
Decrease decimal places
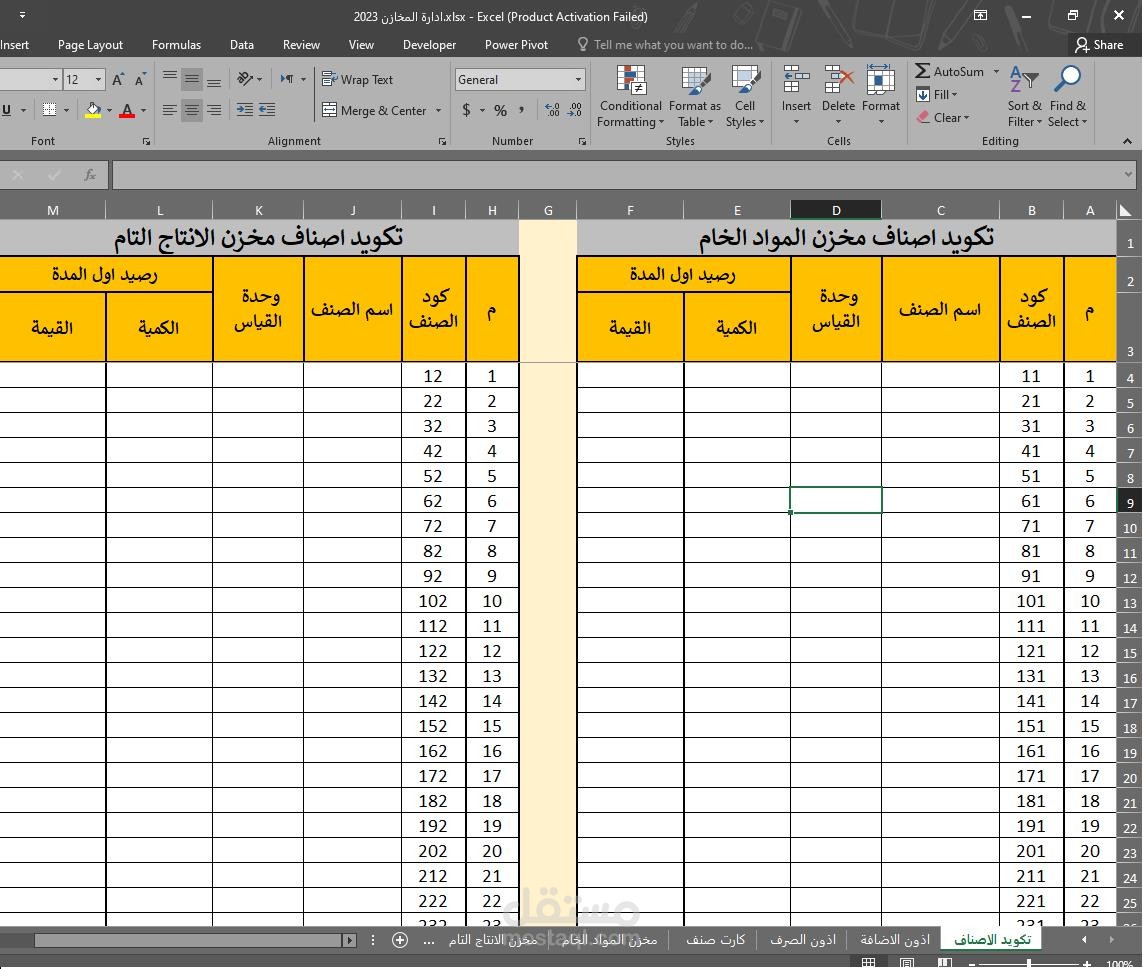(x=575, y=110)
